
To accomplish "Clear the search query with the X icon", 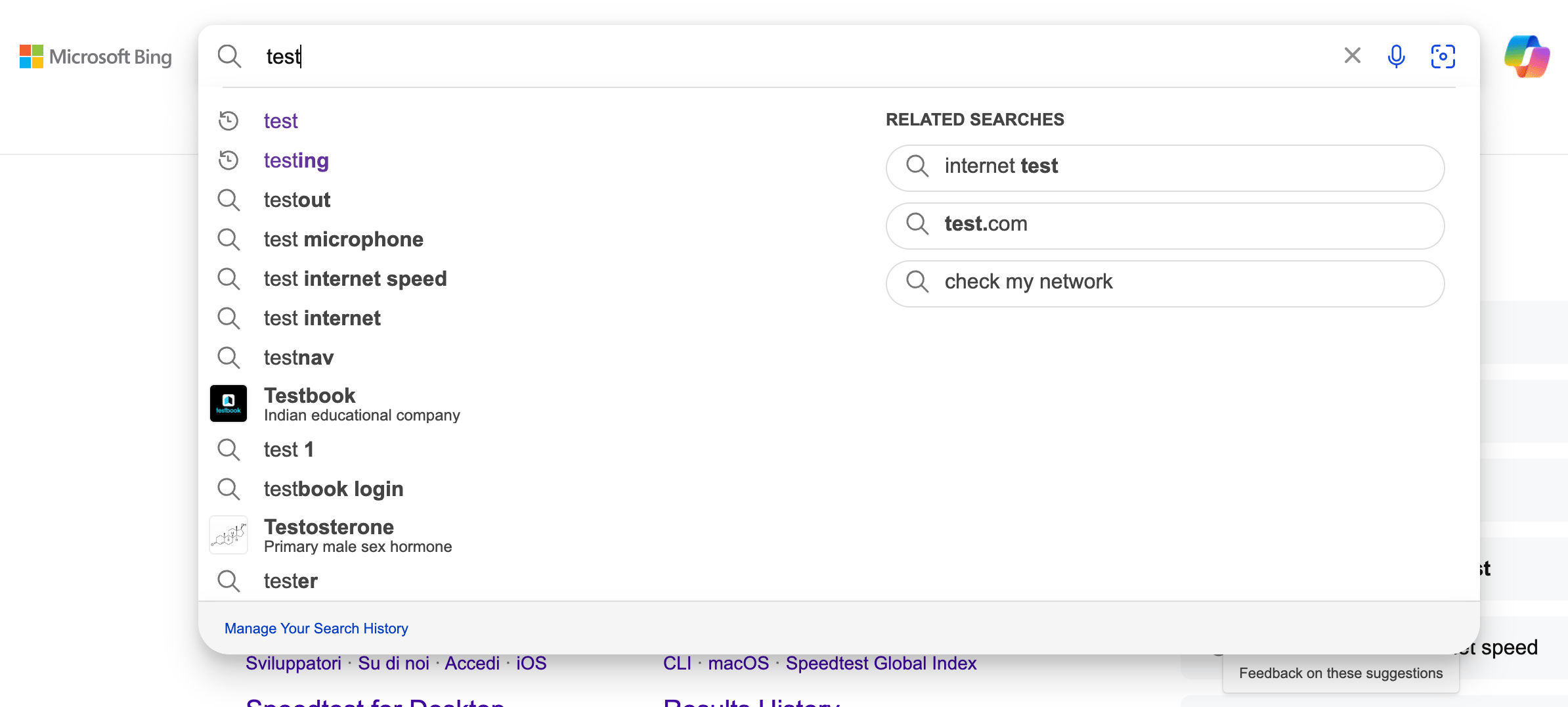I will [1352, 56].
